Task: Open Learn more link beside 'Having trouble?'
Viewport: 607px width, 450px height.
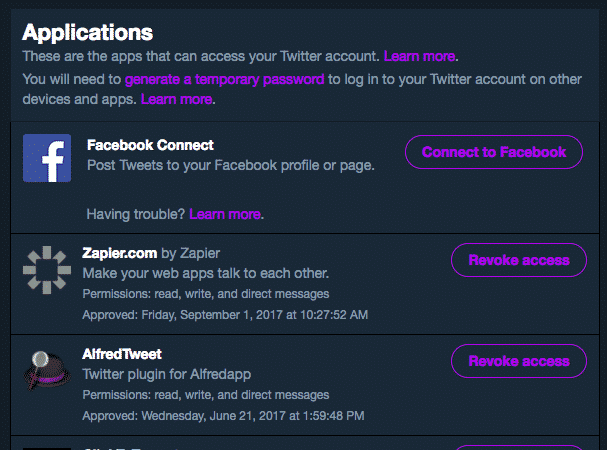Action: point(225,214)
